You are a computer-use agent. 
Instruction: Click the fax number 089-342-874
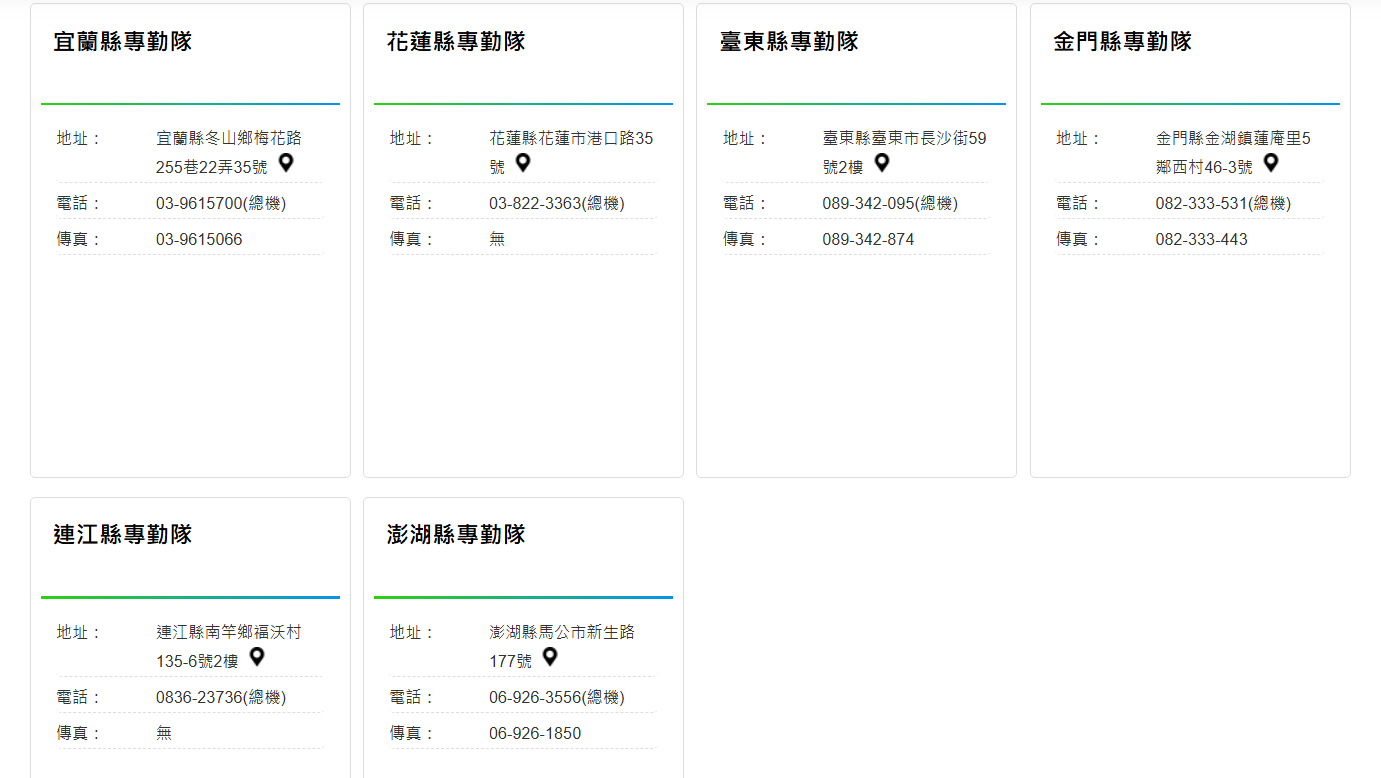[867, 239]
